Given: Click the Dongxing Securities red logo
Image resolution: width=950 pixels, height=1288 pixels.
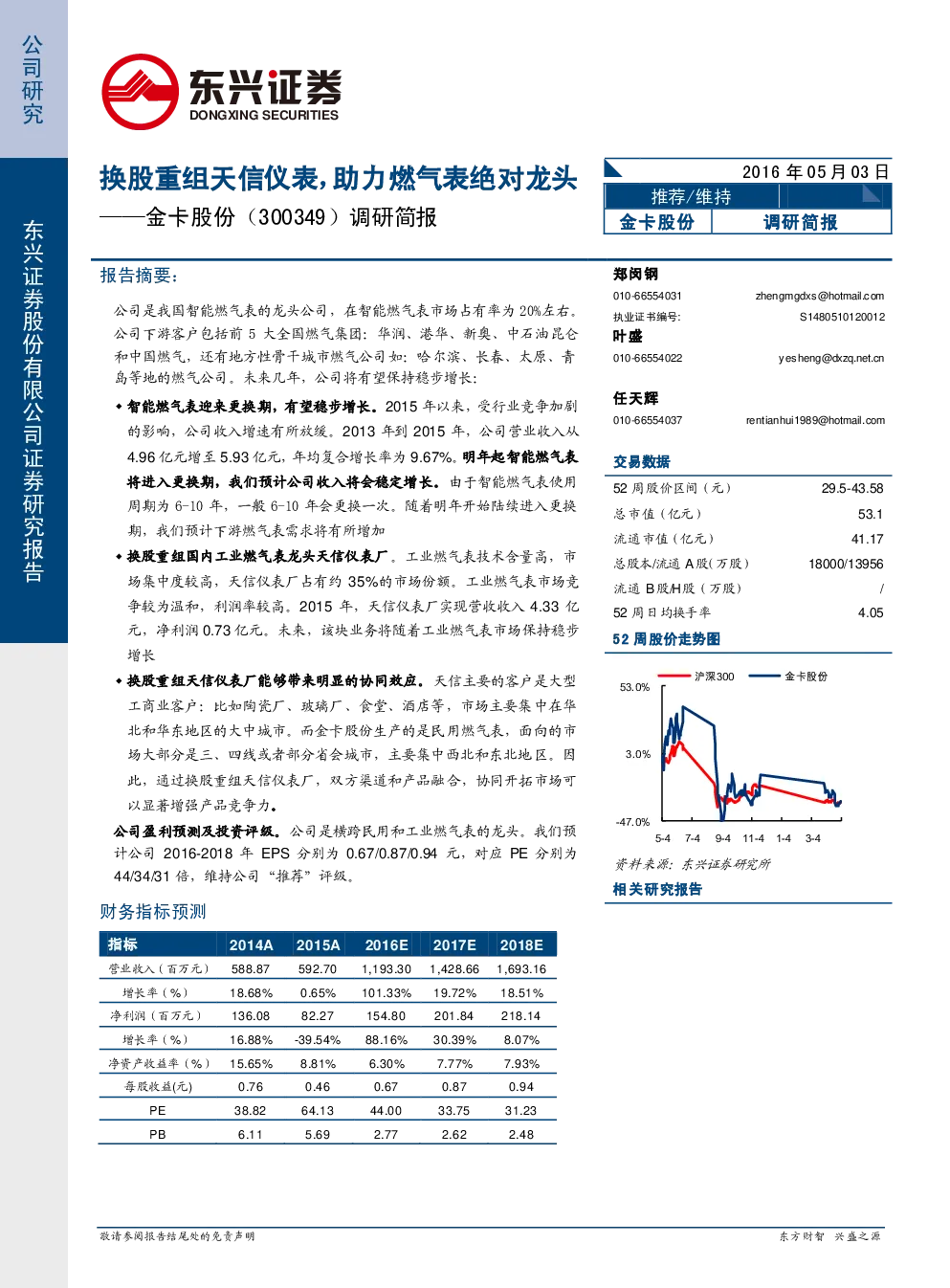Looking at the screenshot, I should [x=141, y=92].
